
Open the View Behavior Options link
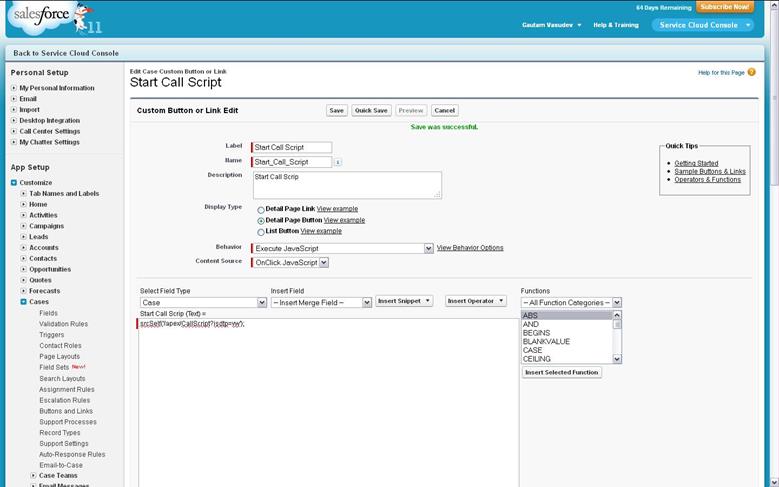470,247
